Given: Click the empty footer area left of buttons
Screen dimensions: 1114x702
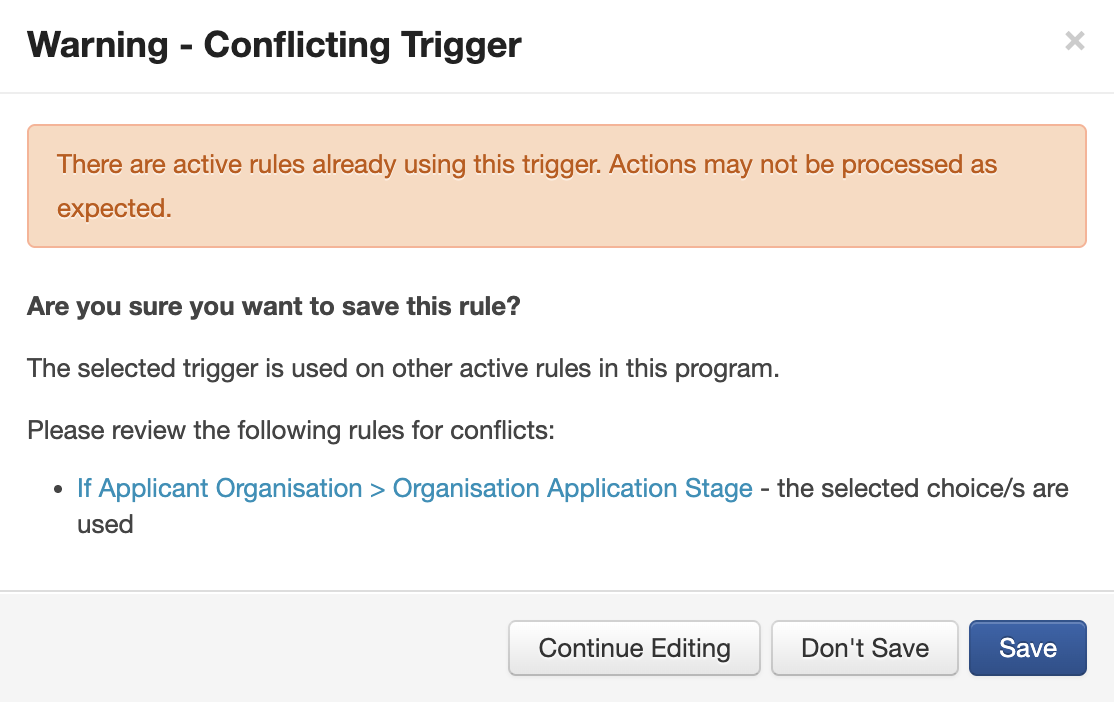Looking at the screenshot, I should (250, 648).
